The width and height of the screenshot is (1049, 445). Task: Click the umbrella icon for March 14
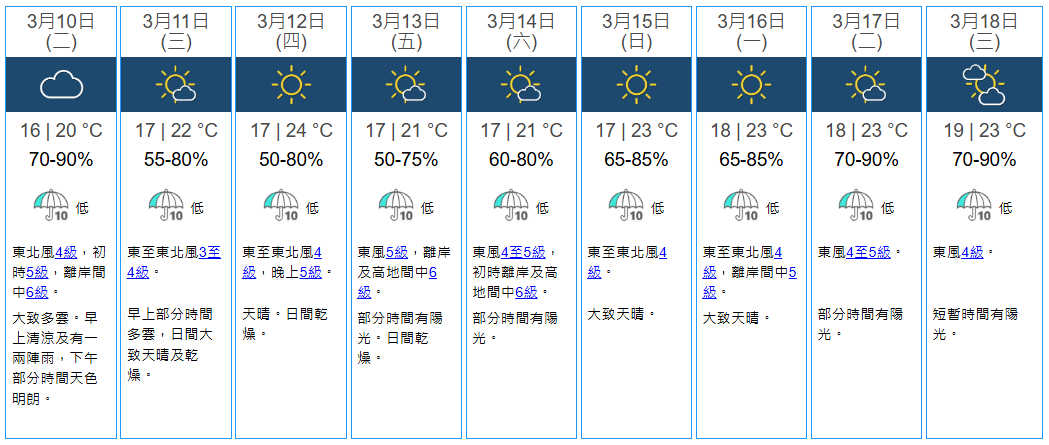click(511, 206)
